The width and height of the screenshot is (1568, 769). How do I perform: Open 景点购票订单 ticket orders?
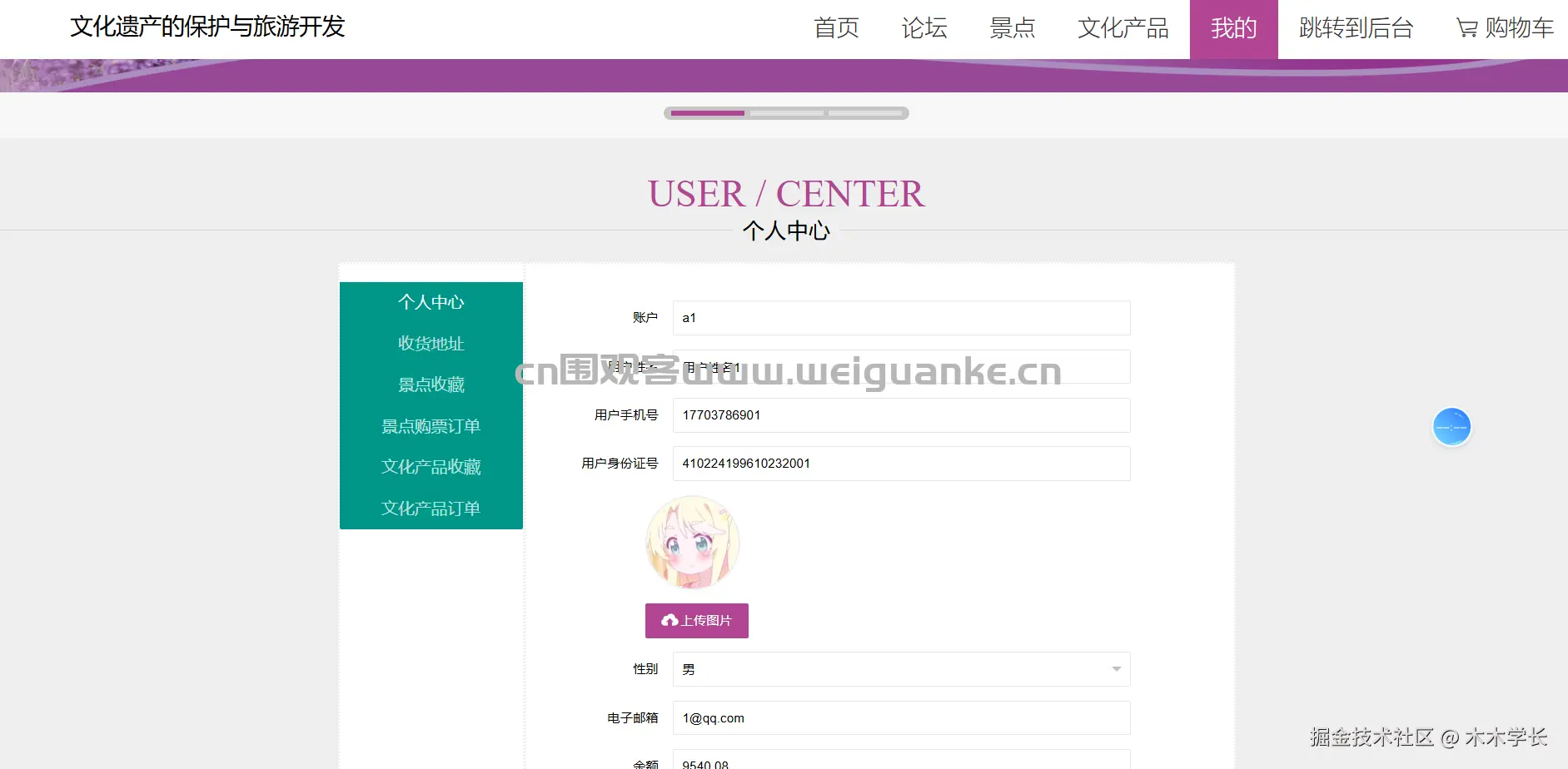click(431, 425)
